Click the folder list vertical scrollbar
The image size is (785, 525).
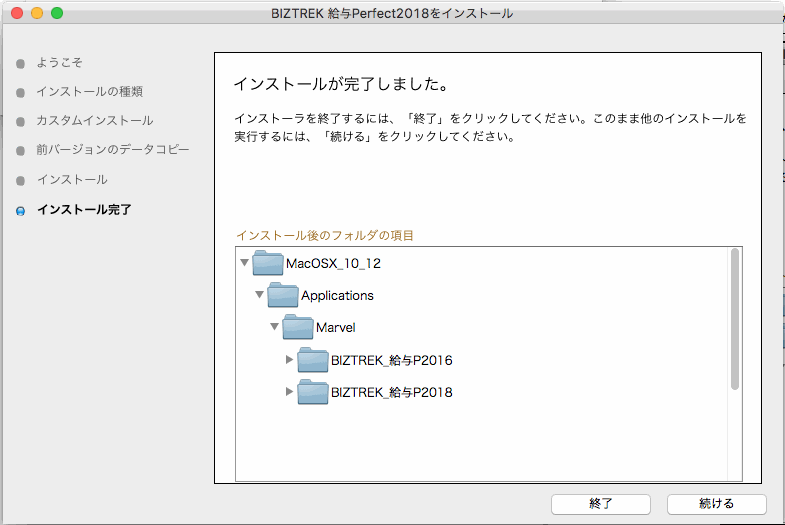coord(735,320)
